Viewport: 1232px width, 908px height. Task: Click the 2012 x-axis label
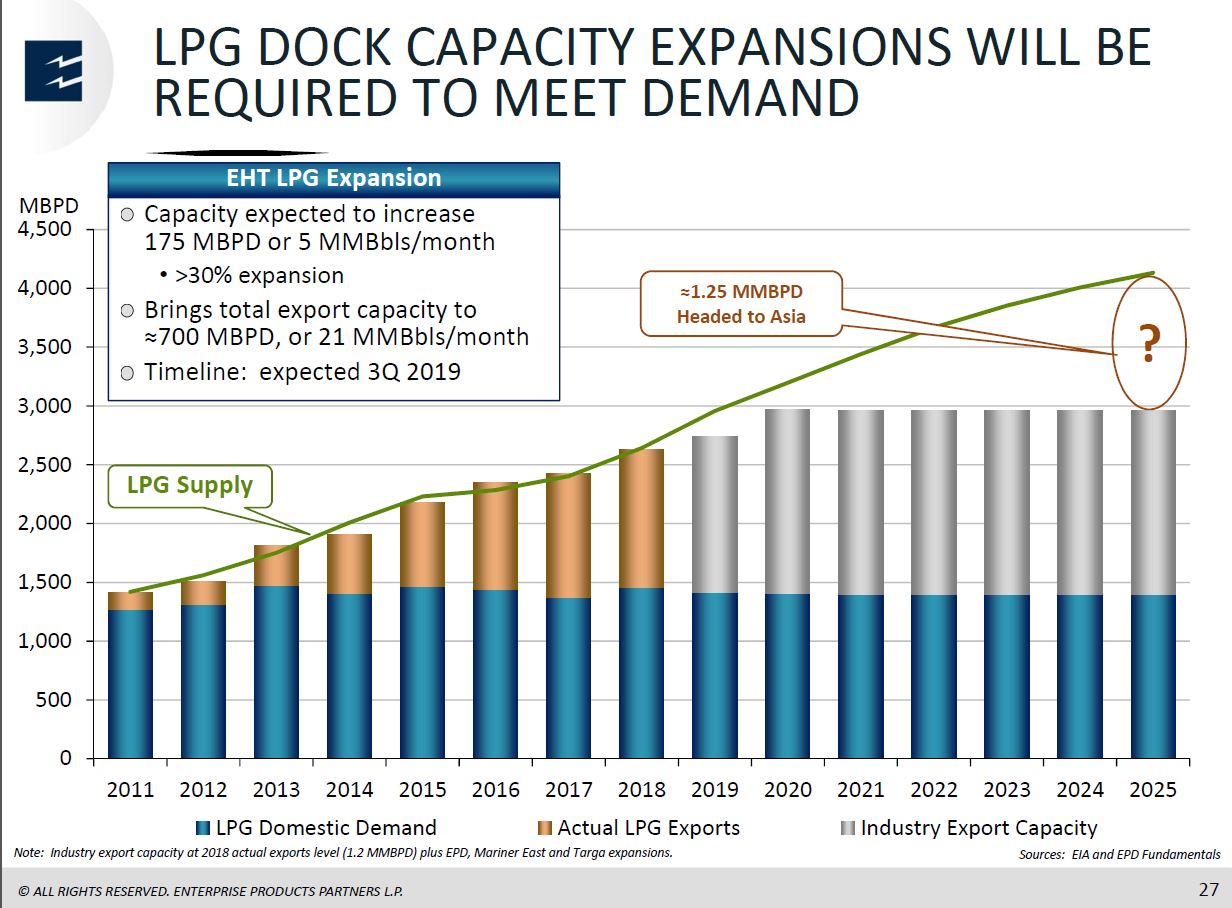tap(203, 789)
